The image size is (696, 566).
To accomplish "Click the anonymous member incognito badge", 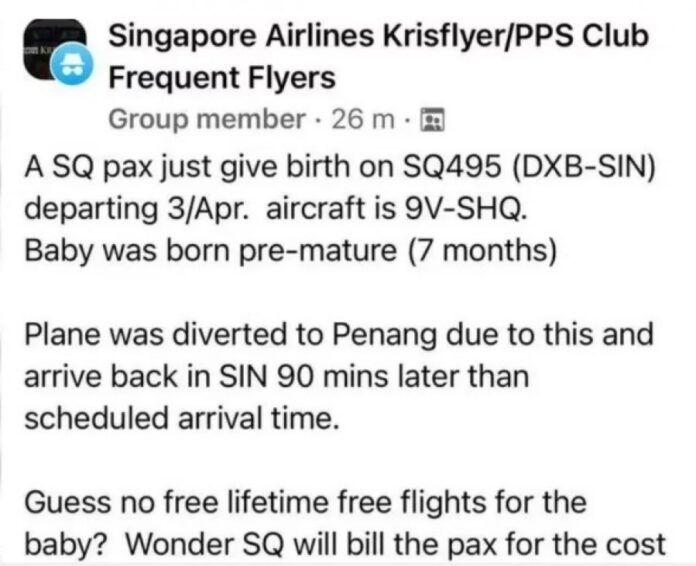I will click(x=72, y=64).
